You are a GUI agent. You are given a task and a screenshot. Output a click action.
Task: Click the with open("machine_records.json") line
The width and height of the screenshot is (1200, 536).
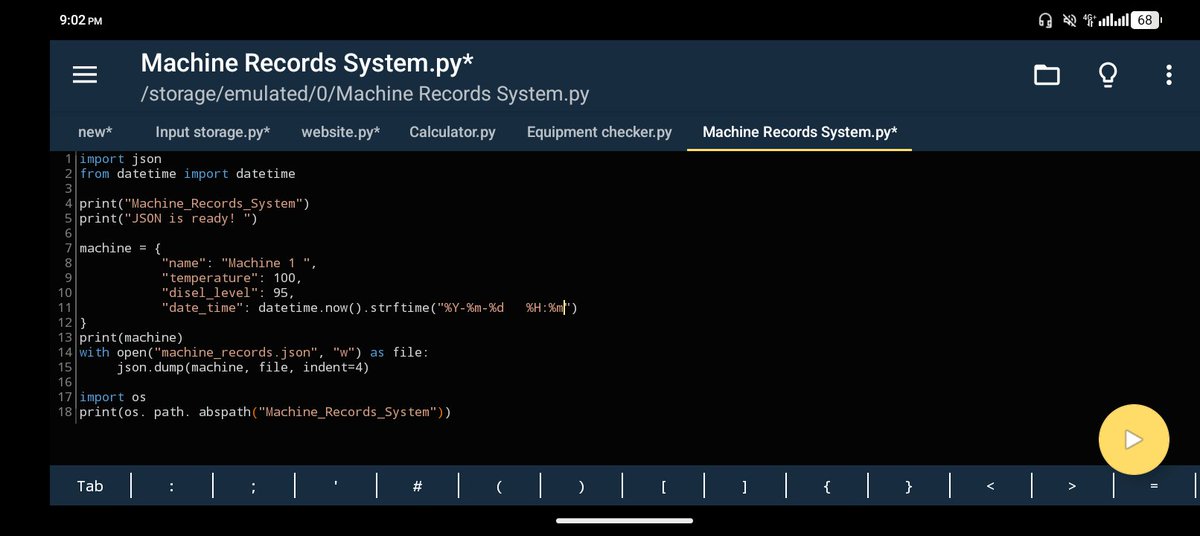tap(254, 352)
